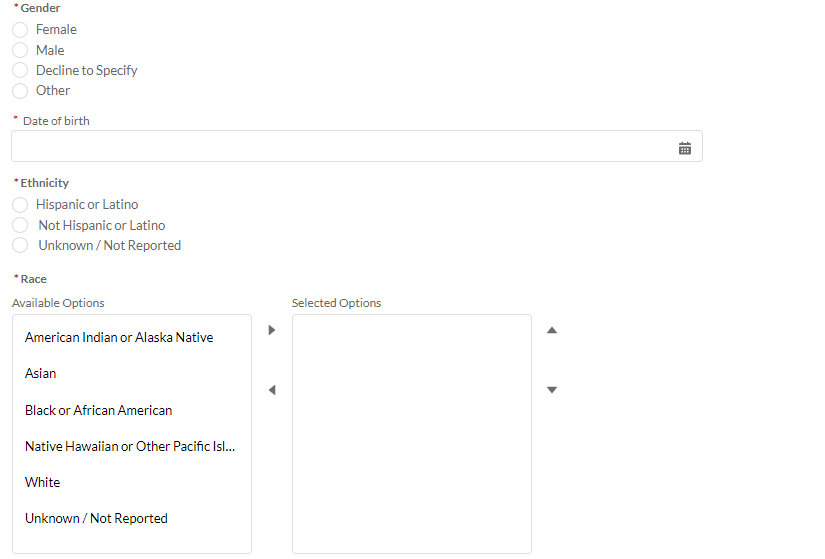Click the Date of birth input field
Image resolution: width=825 pixels, height=559 pixels.
[x=340, y=147]
